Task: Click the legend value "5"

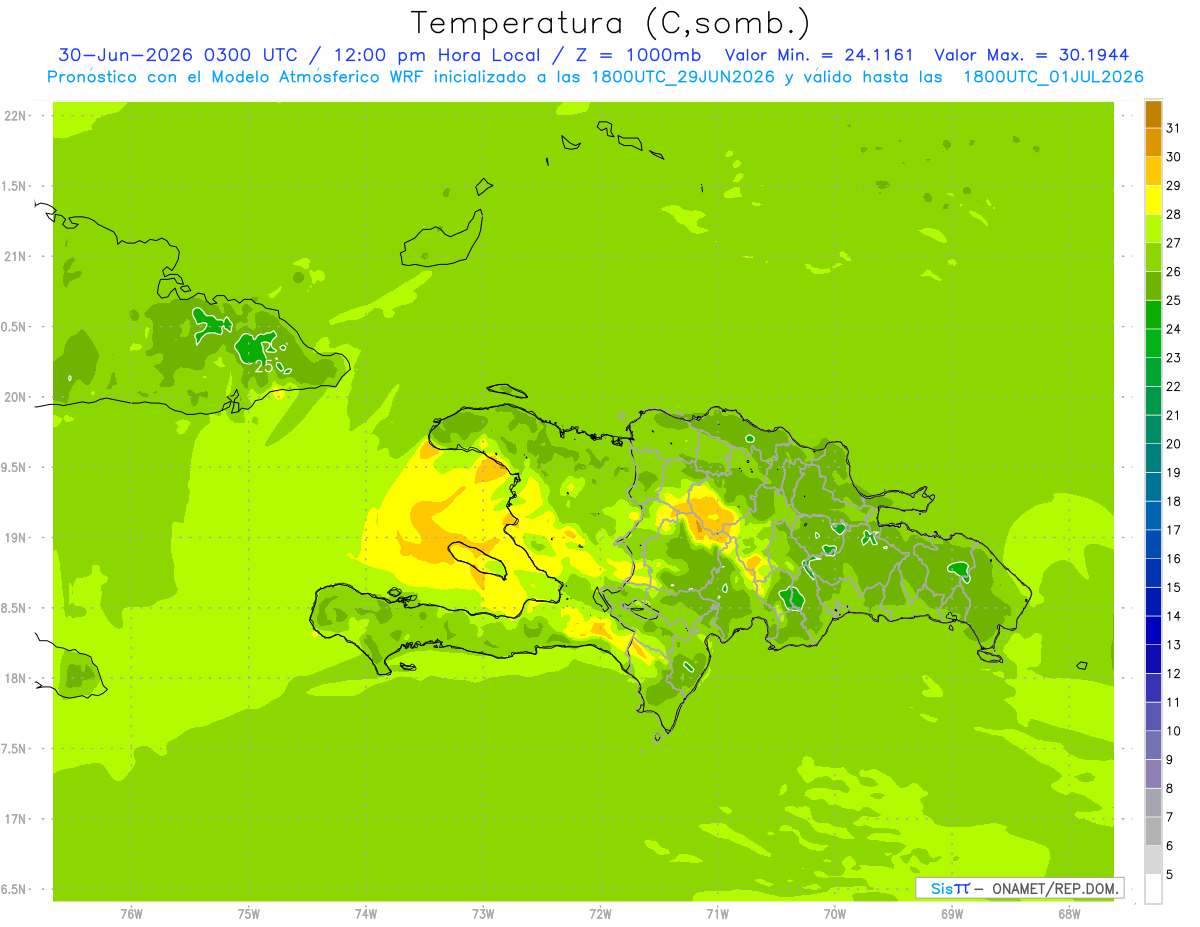Action: (1170, 875)
